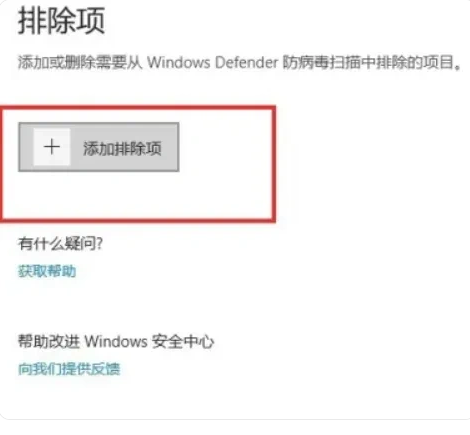Click the 添加排除项 button label
Image resolution: width=470 pixels, height=435 pixels.
[x=122, y=148]
